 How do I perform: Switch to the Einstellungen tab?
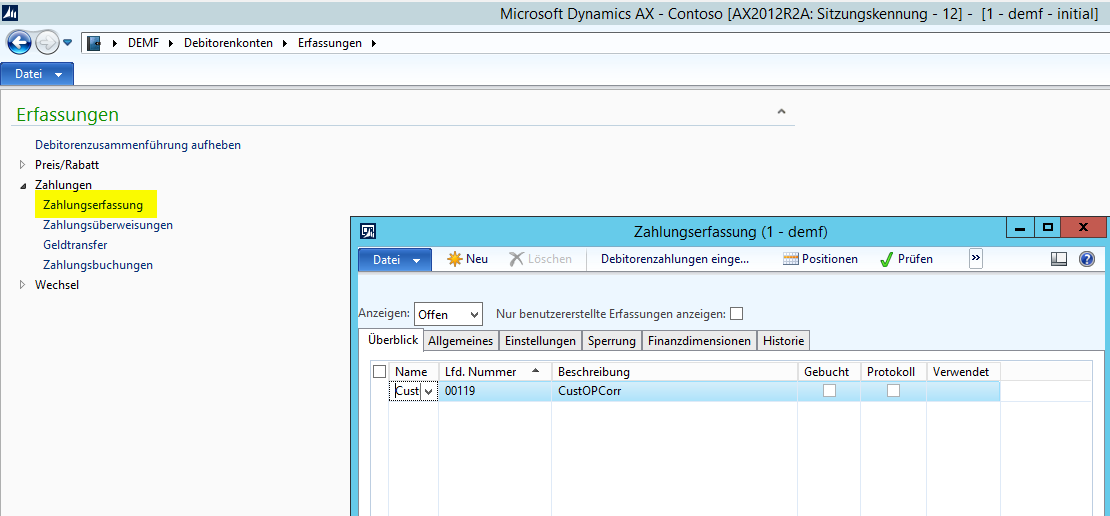pos(540,341)
